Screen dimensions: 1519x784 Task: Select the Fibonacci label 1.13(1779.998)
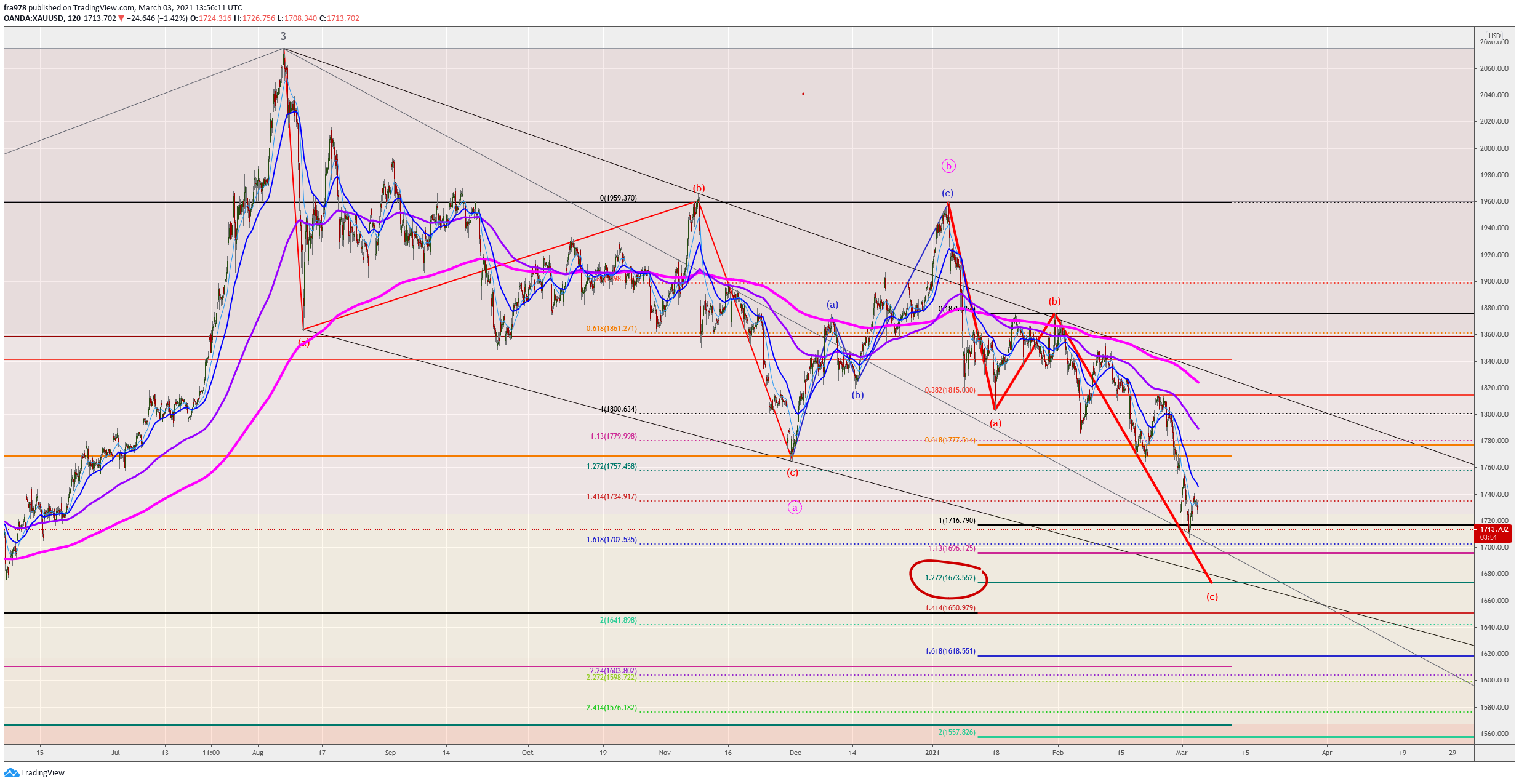point(614,436)
